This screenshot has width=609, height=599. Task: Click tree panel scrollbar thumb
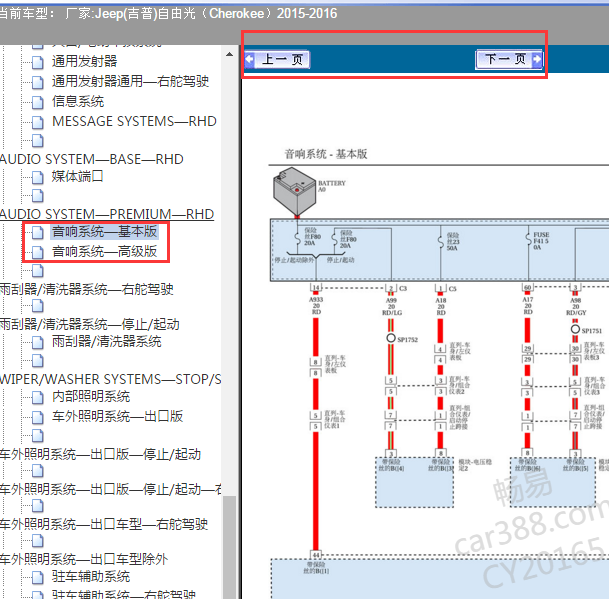(x=230, y=547)
